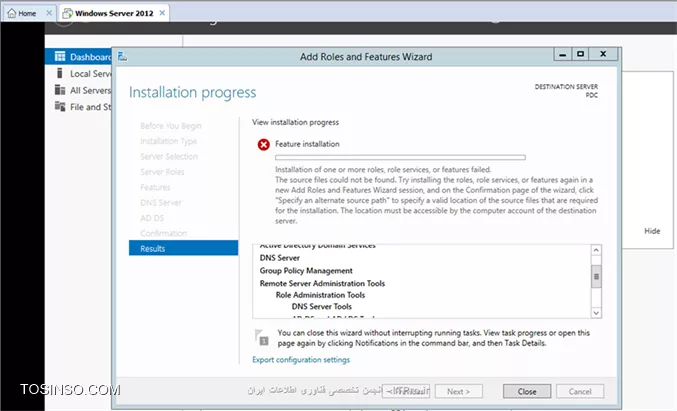Click the Dashboard icon in Server Manager
Viewport: 677px width, 411px height.
coord(60,57)
